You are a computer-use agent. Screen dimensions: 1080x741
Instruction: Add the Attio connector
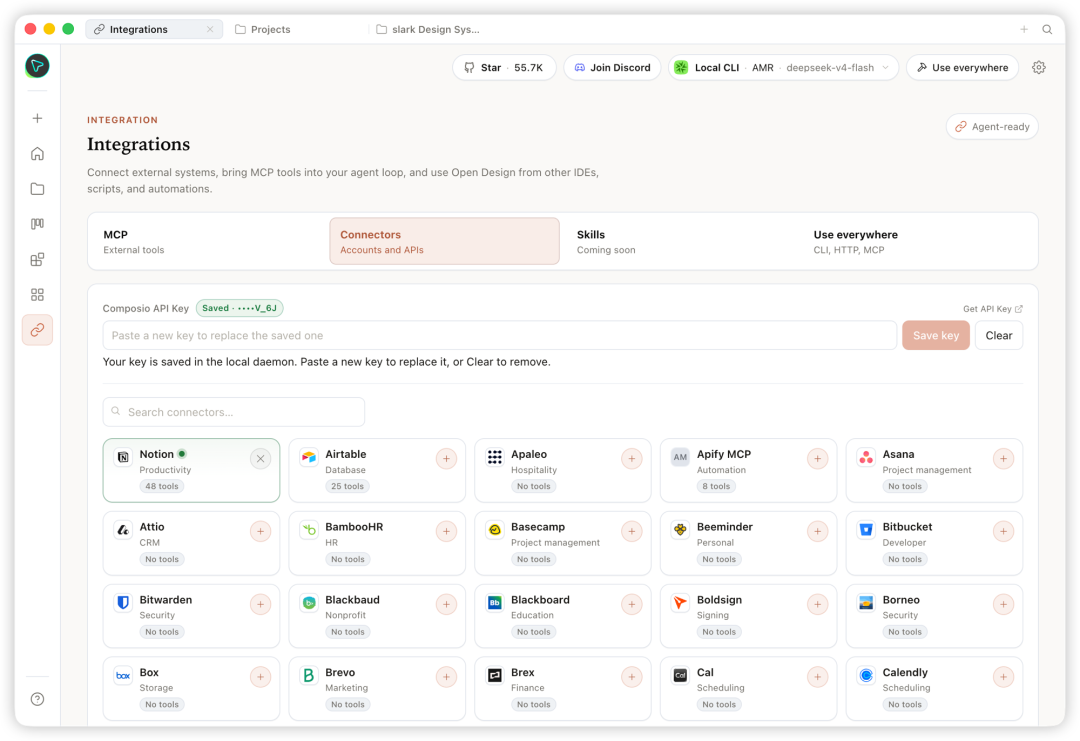(260, 532)
